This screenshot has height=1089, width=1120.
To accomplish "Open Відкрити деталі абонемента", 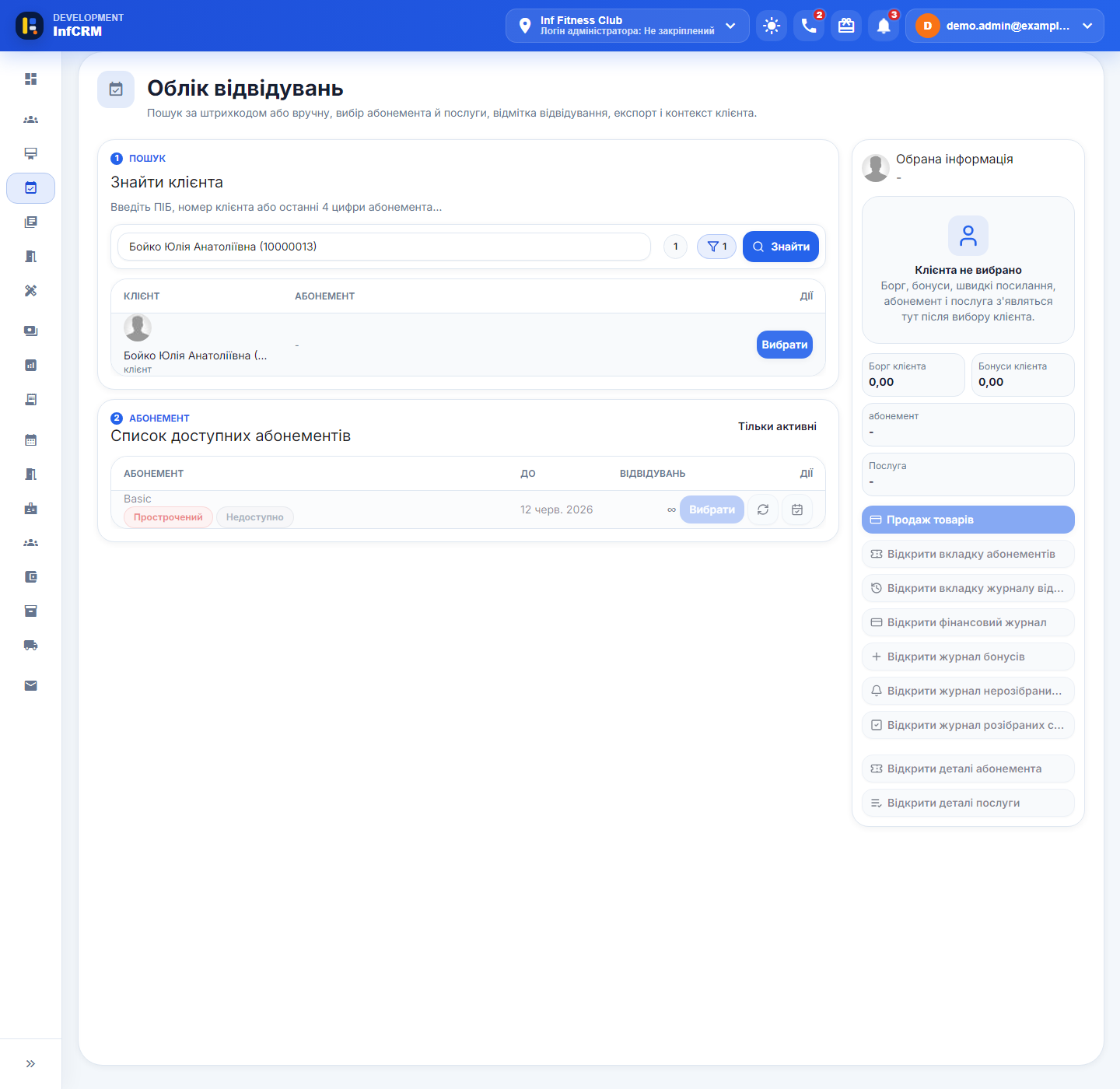I will [x=968, y=769].
